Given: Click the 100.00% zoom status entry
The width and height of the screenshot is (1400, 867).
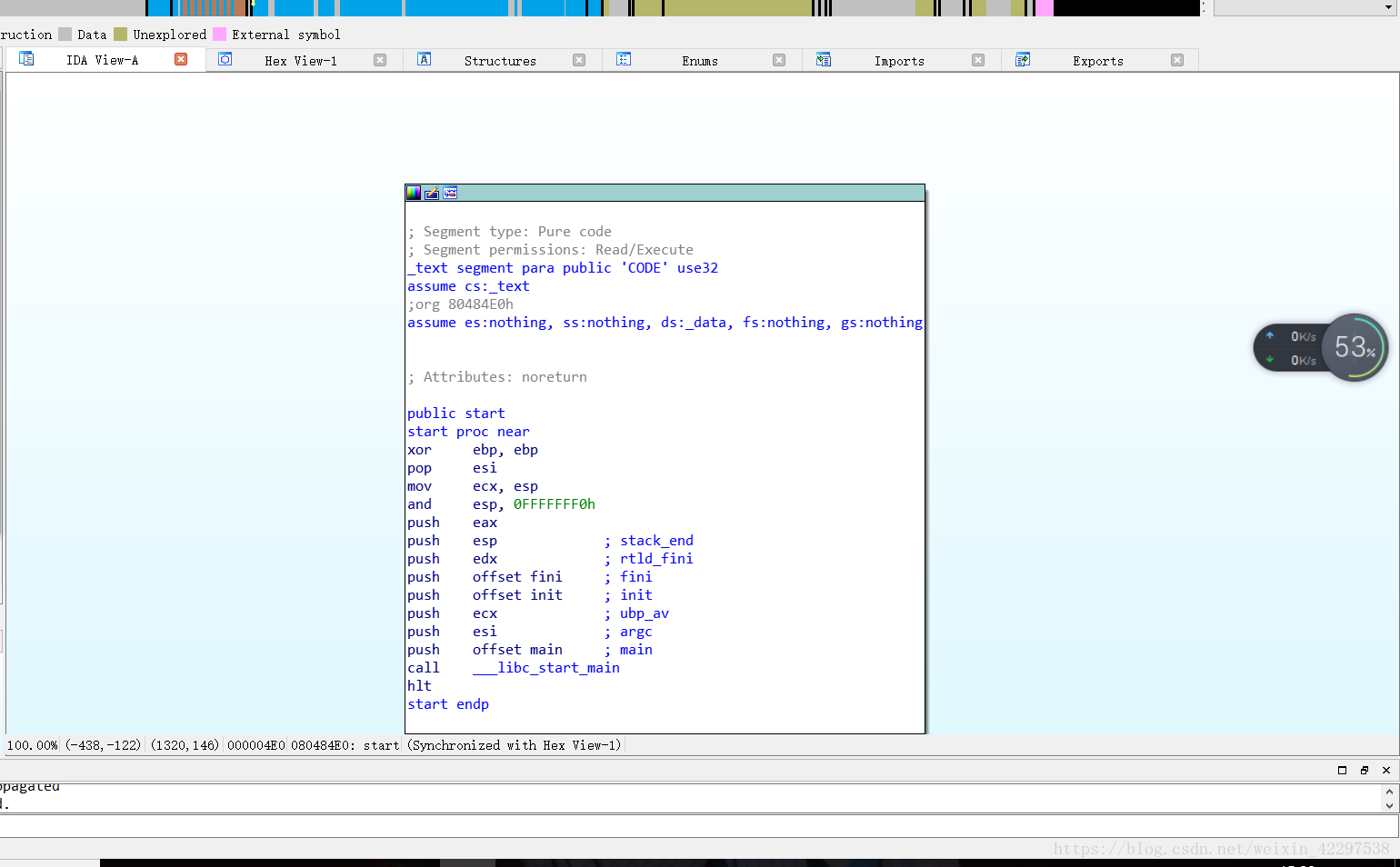Looking at the screenshot, I should (33, 745).
